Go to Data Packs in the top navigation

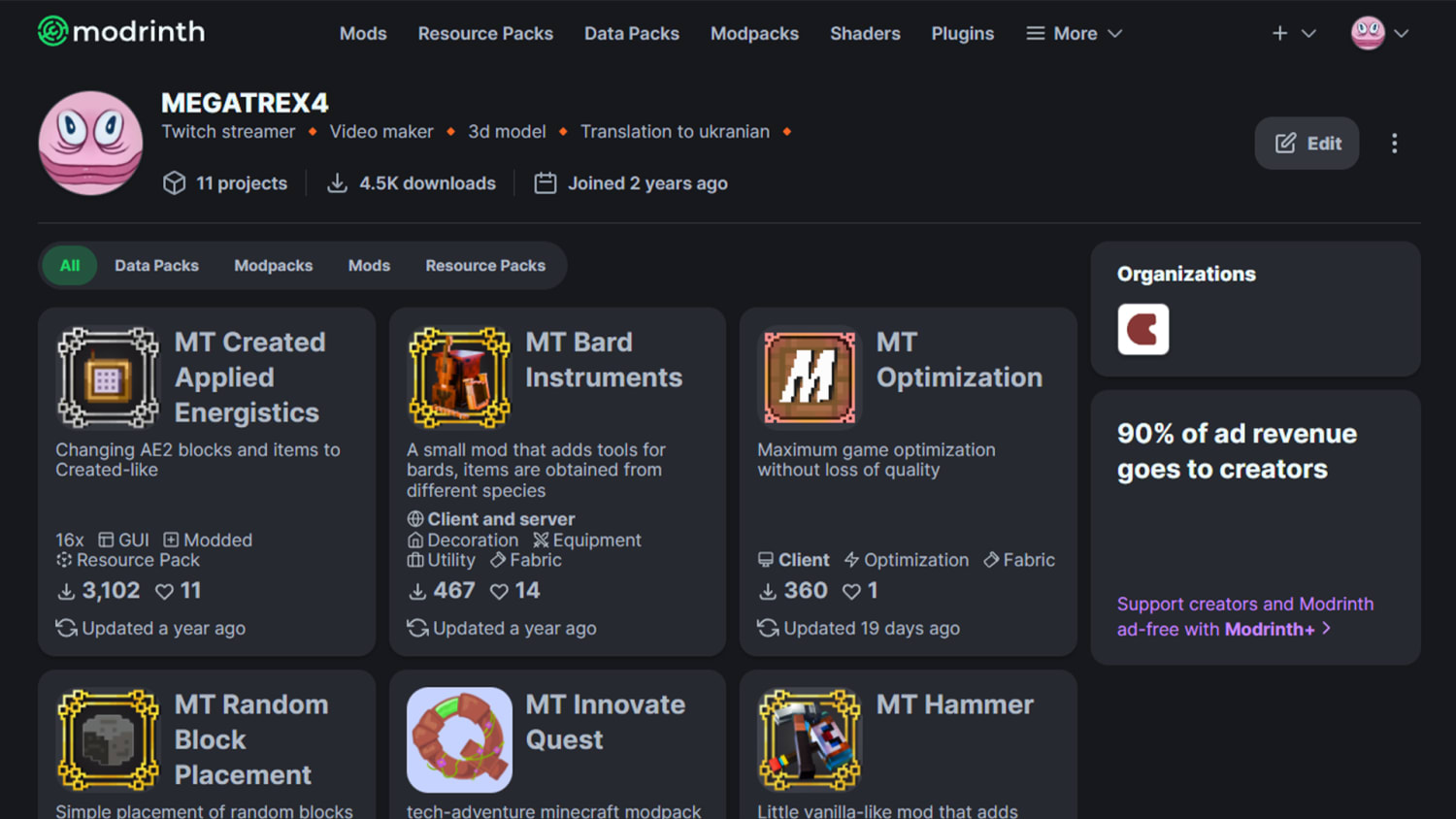[632, 33]
